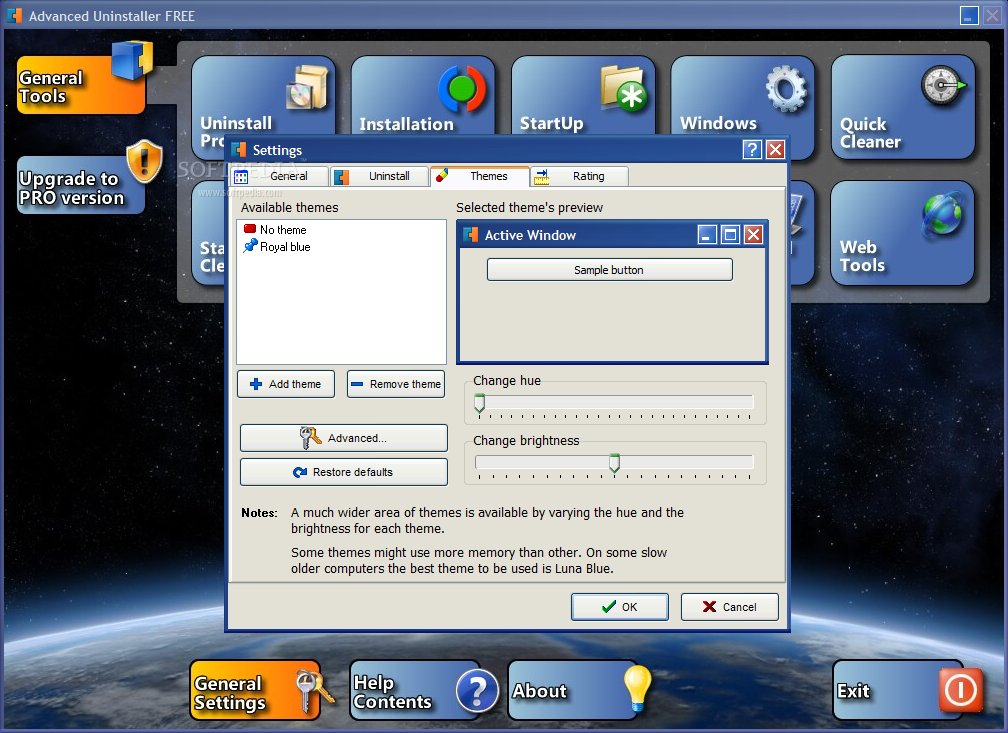1008x733 pixels.
Task: Open the Web Tools globe tile
Action: click(903, 233)
